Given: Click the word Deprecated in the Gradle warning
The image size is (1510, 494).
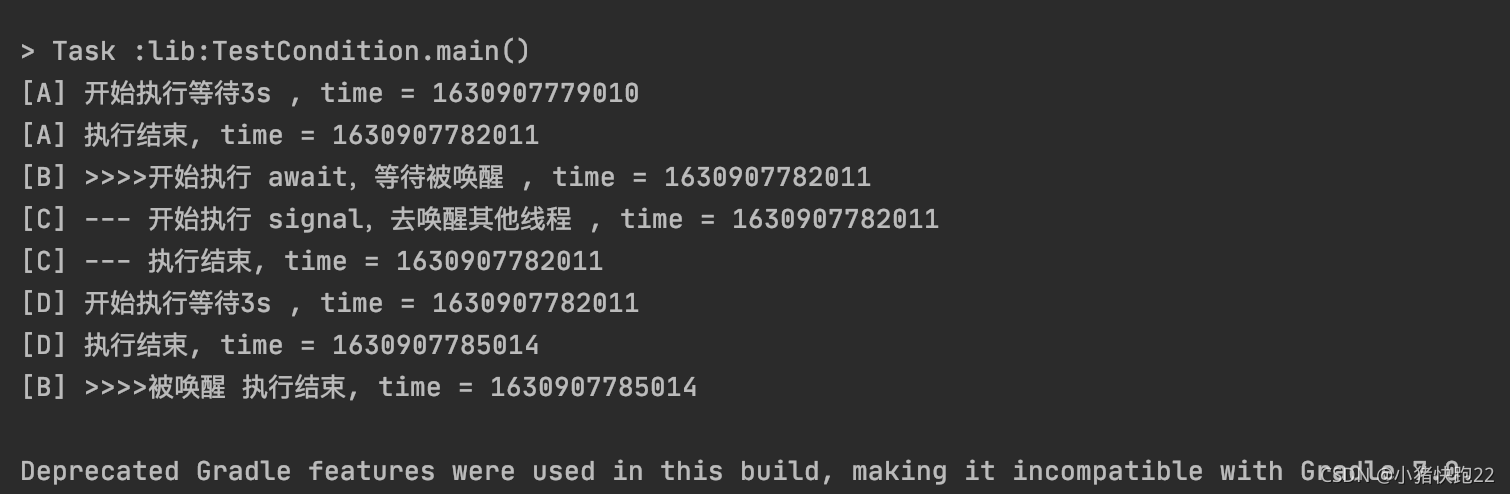Looking at the screenshot, I should click(99, 471).
